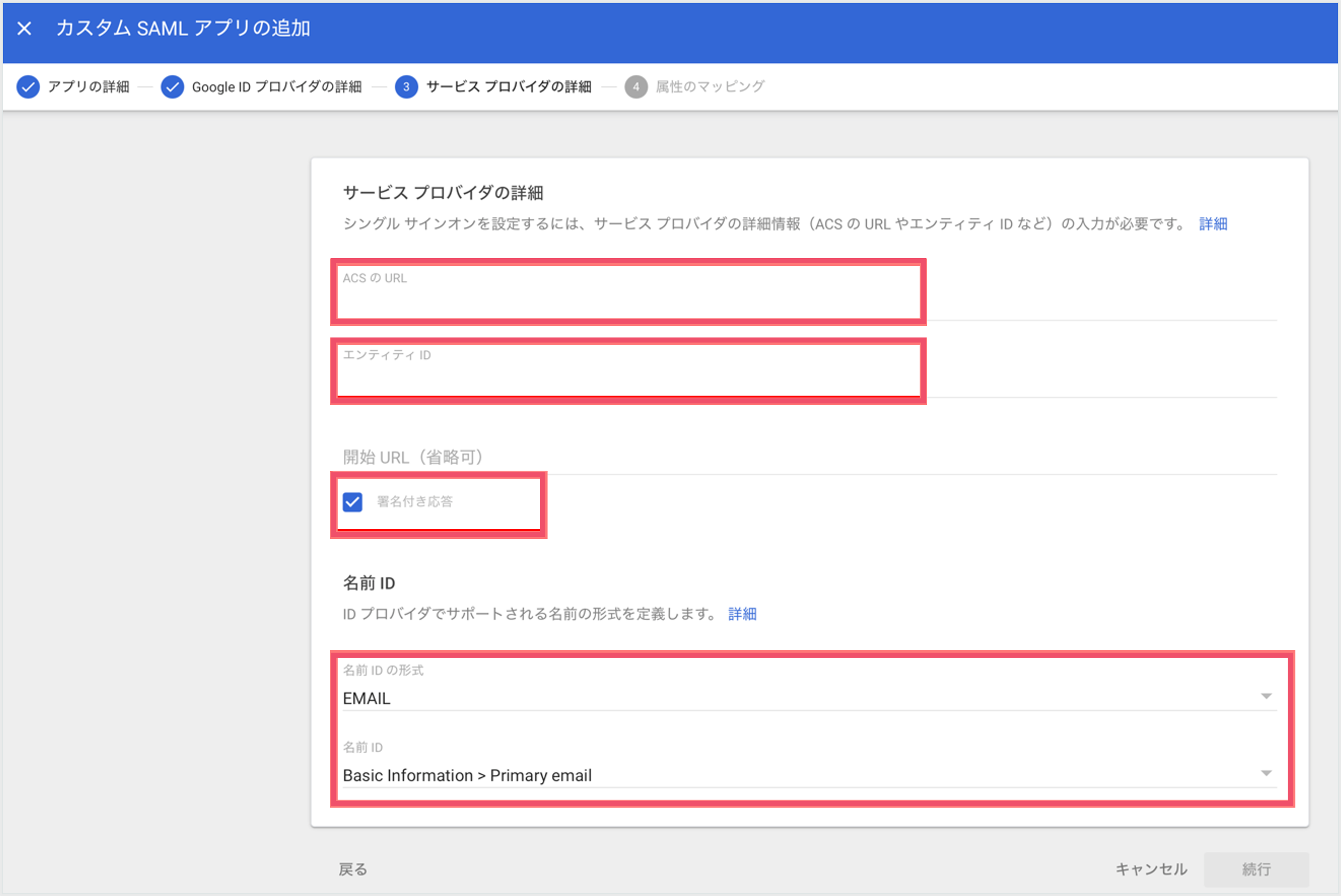This screenshot has width=1341, height=896.
Task: Expand the 名前 ID dropdown arrow
Action: [1266, 773]
